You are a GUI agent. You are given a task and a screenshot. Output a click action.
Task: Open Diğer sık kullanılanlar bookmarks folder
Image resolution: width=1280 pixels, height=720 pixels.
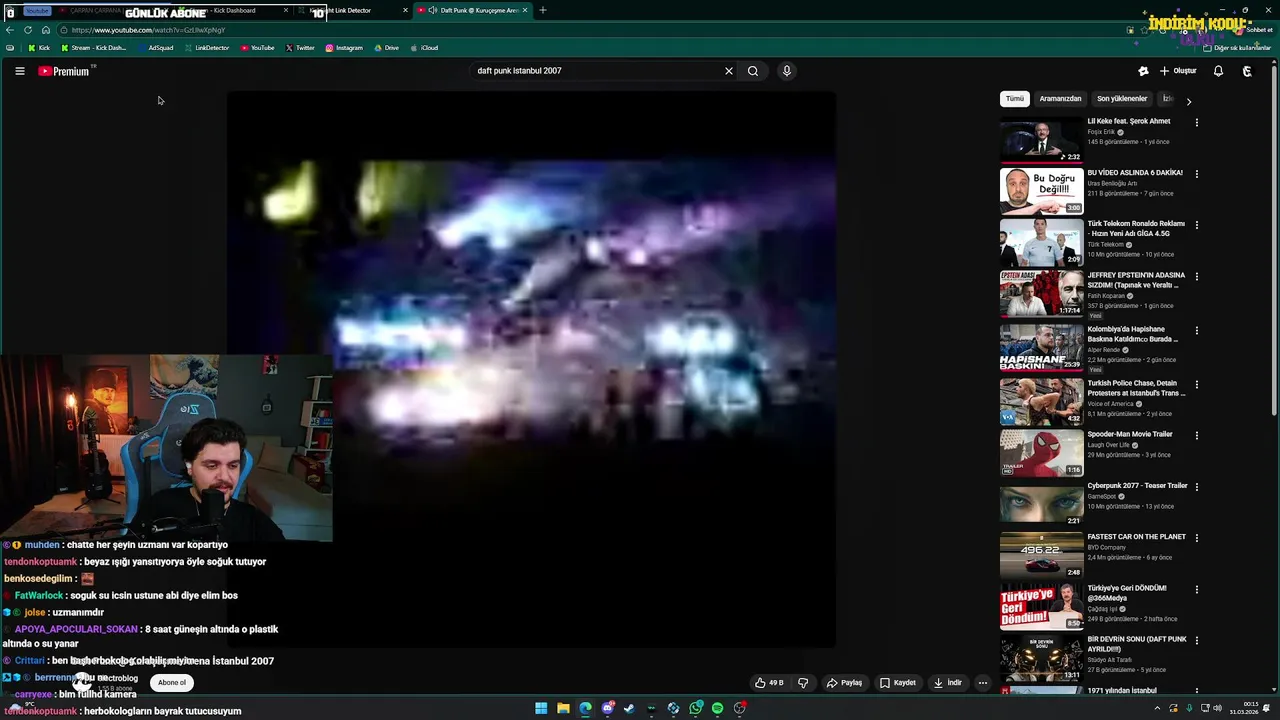[1237, 48]
